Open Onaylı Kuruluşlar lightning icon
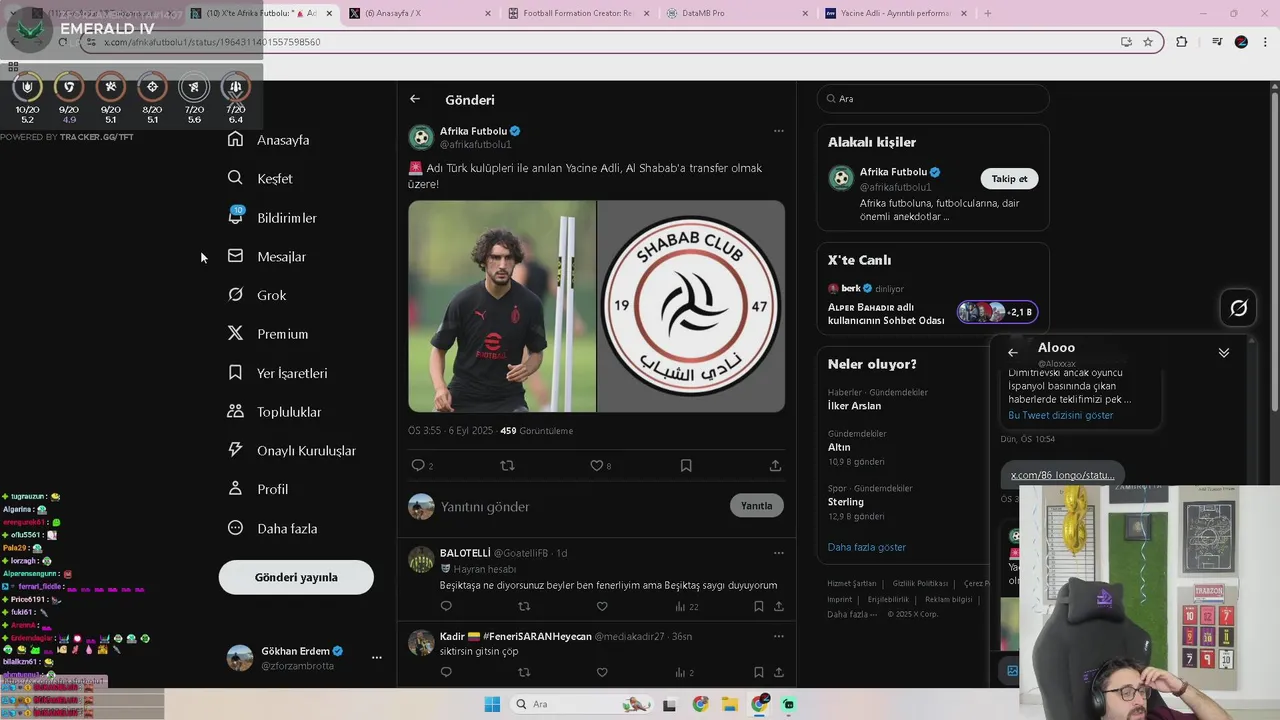This screenshot has height=720, width=1280. [235, 450]
